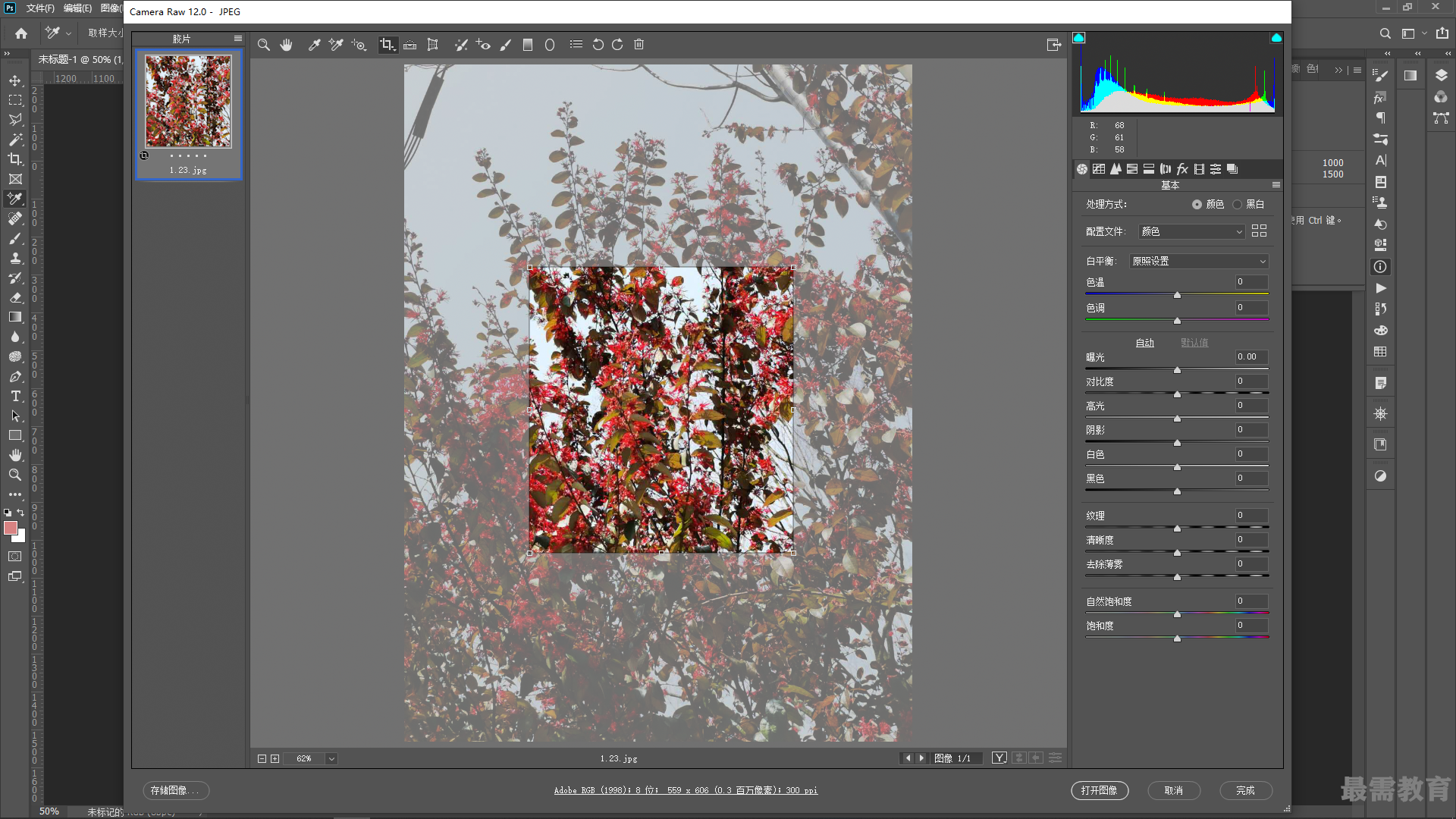Click the 取消 cancel button
1456x819 pixels.
click(x=1174, y=791)
